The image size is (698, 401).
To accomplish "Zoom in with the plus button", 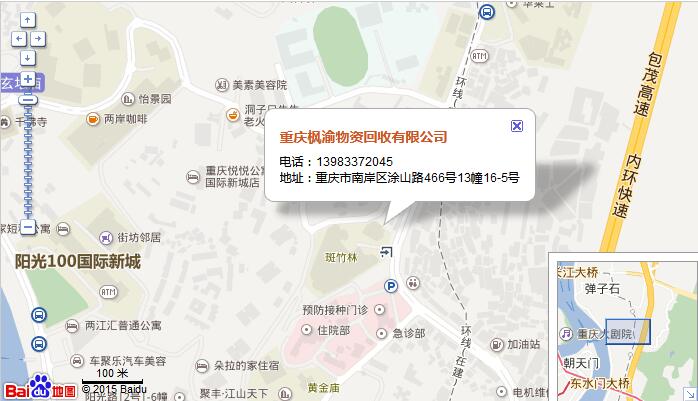I will pyautogui.click(x=28, y=79).
